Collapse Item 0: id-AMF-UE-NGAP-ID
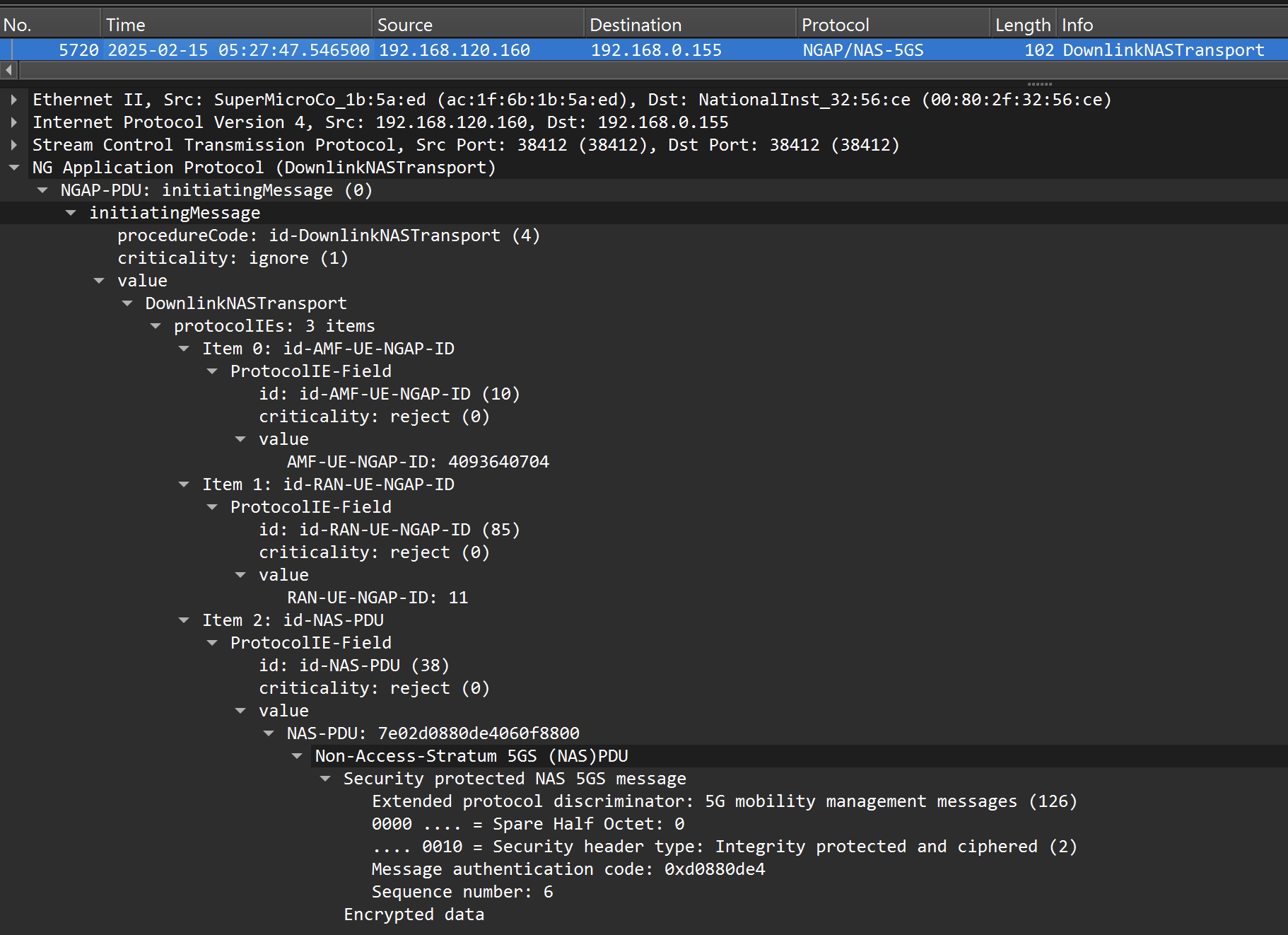This screenshot has height=935, width=1288. pyautogui.click(x=184, y=349)
